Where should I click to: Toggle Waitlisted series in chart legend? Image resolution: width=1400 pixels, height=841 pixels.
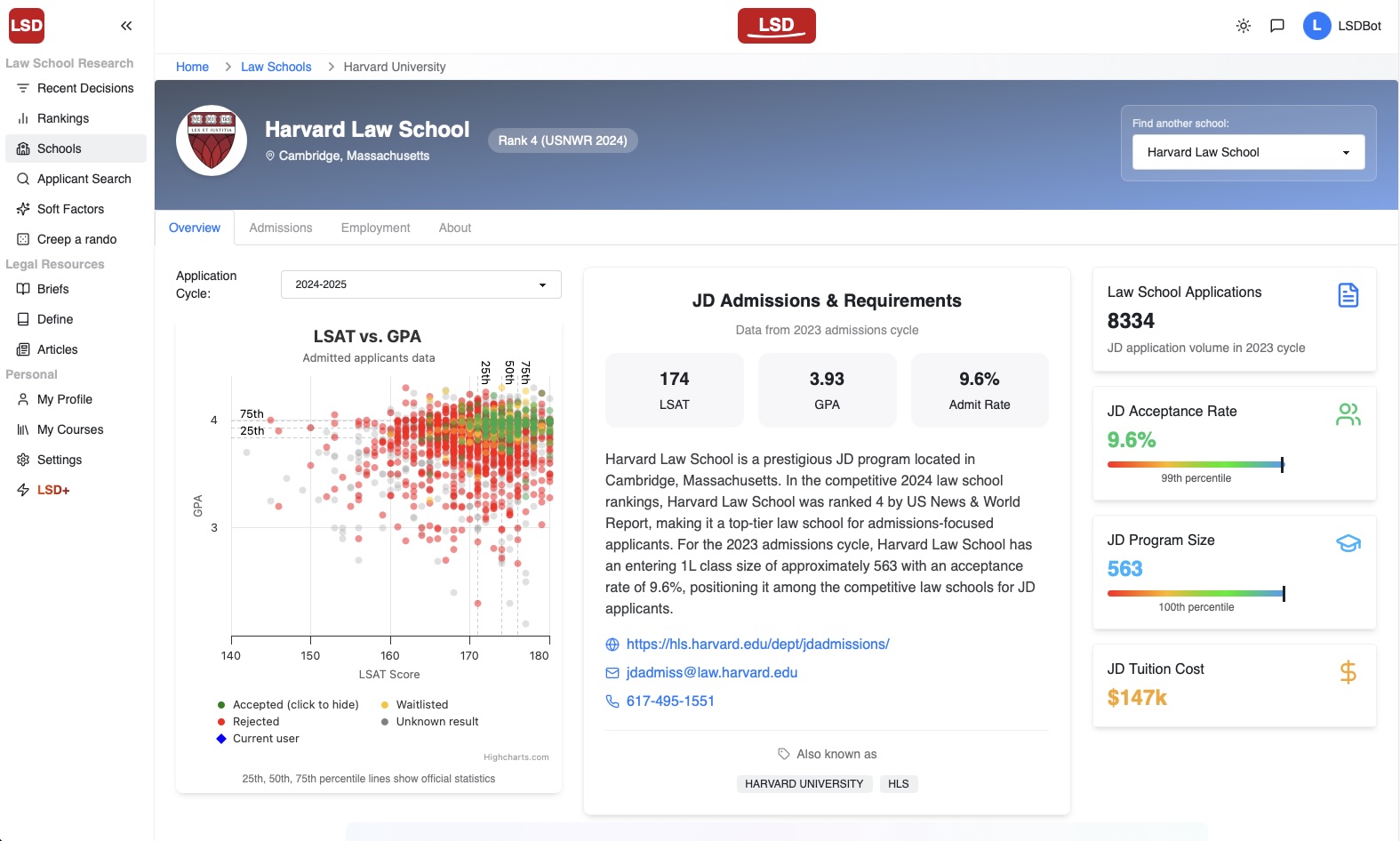click(421, 705)
